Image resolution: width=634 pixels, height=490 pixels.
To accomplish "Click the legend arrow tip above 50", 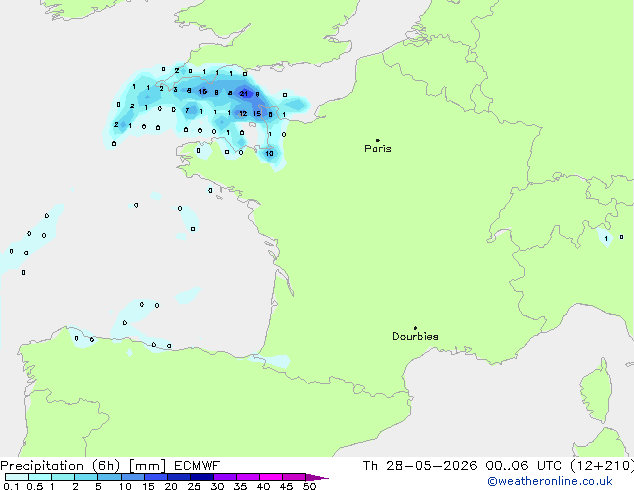I will tap(317, 477).
